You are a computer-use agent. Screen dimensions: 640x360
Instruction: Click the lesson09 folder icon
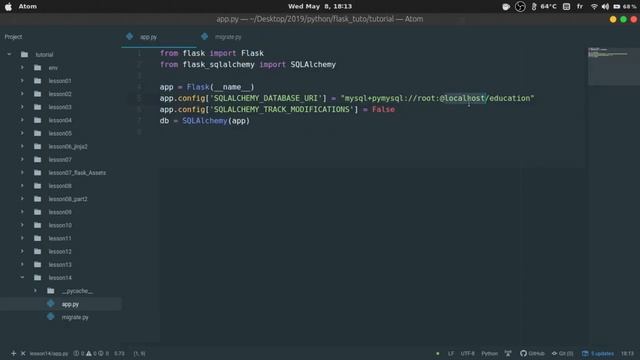click(38, 212)
